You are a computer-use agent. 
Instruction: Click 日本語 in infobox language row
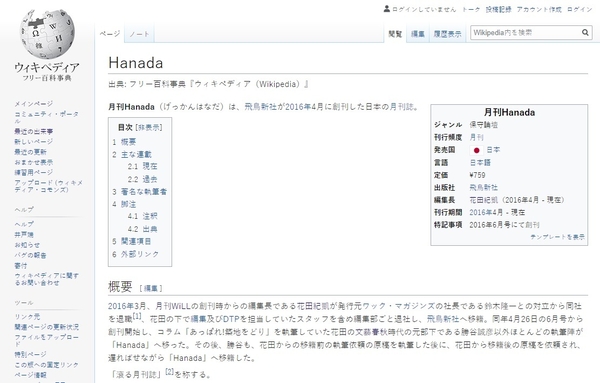coord(480,163)
